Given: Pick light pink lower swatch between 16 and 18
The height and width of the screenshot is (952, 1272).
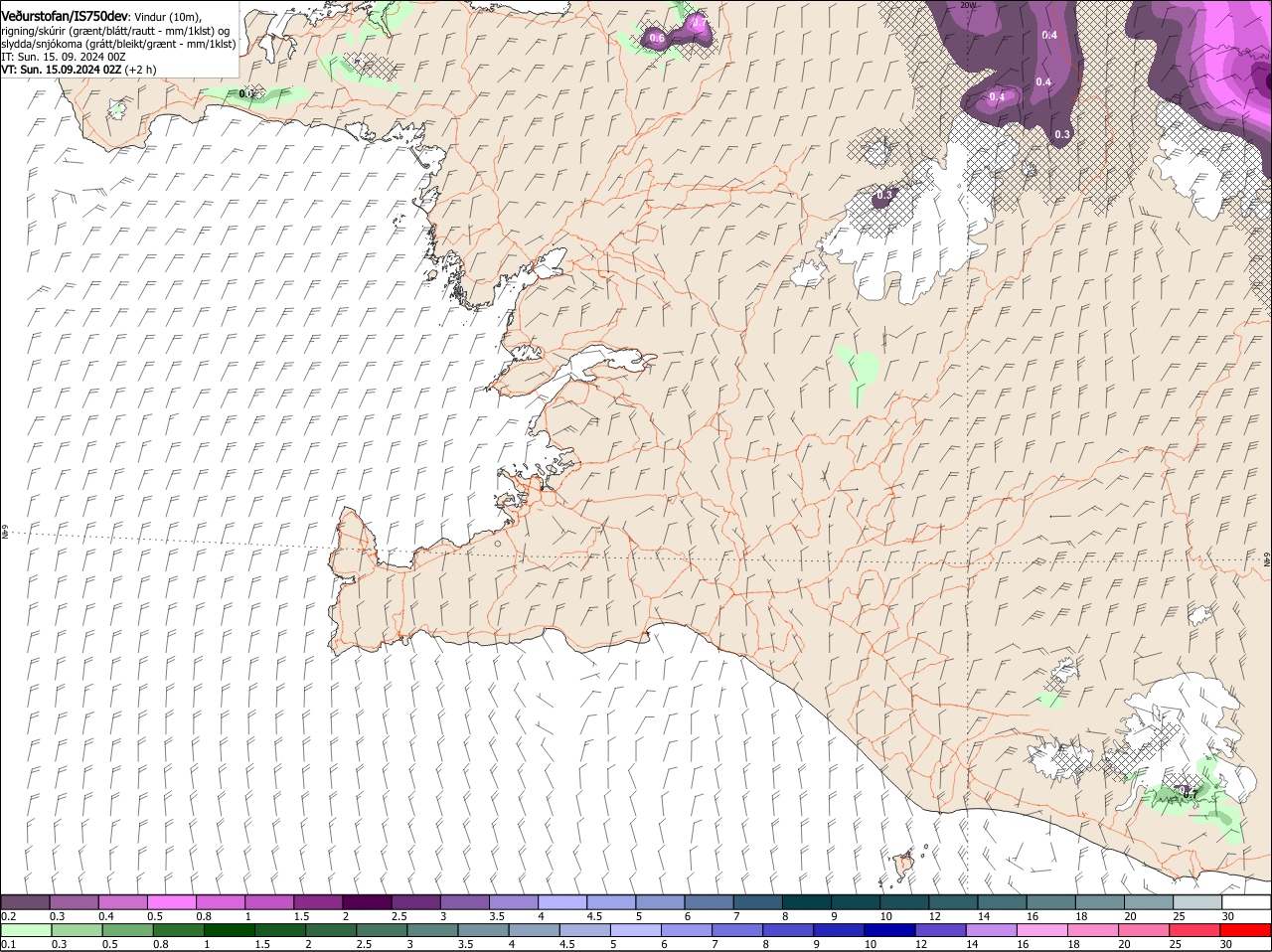Looking at the screenshot, I should (1042, 930).
